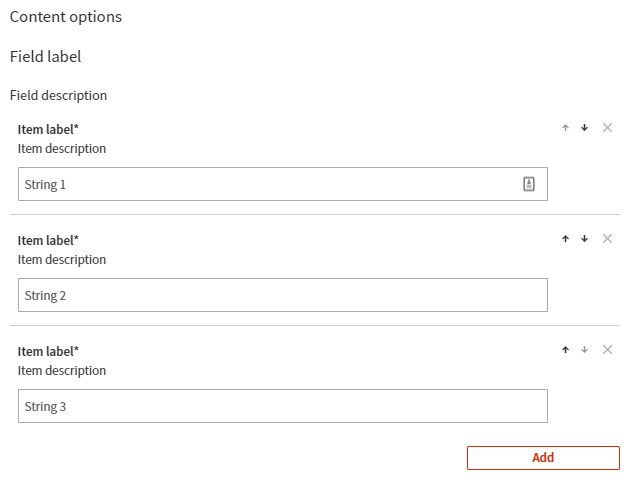Delete the String 2 item
This screenshot has height=480, width=630.
[607, 239]
